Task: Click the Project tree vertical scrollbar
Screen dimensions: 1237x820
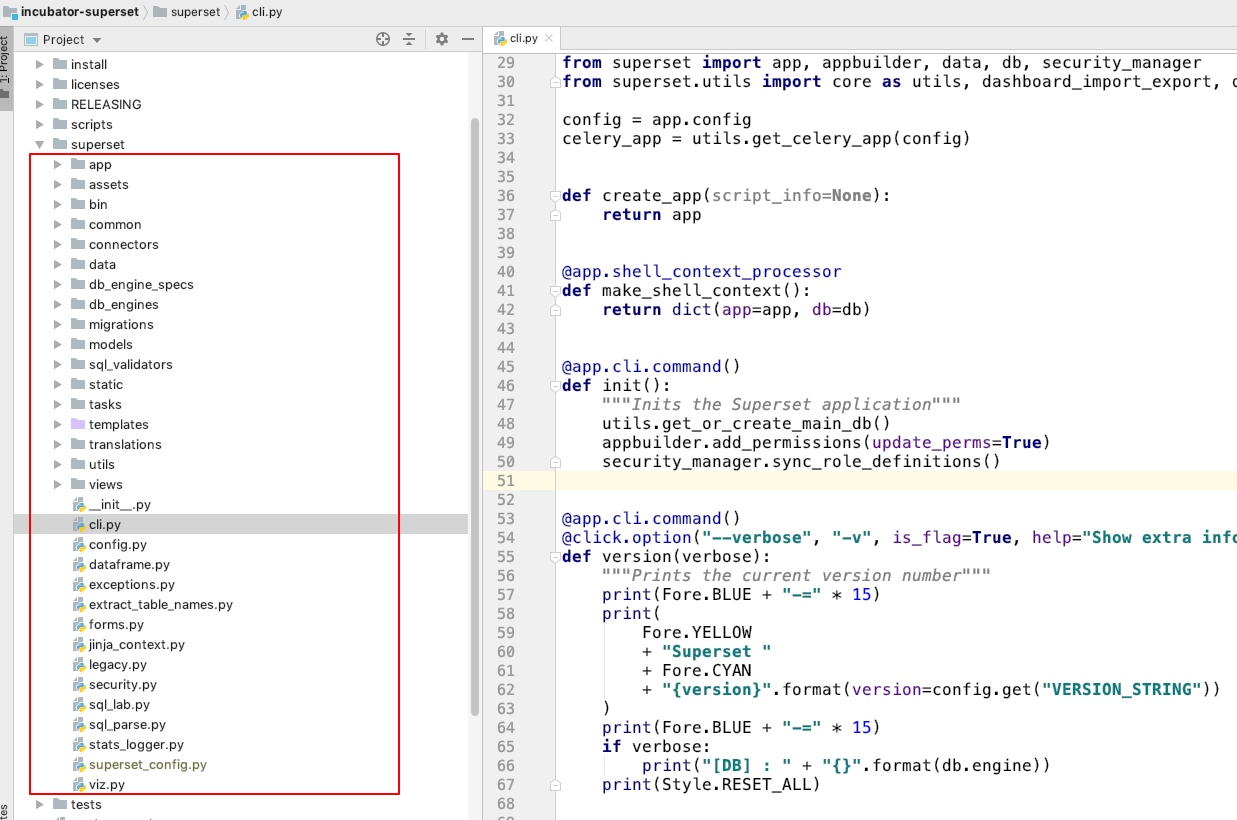Action: (x=475, y=415)
